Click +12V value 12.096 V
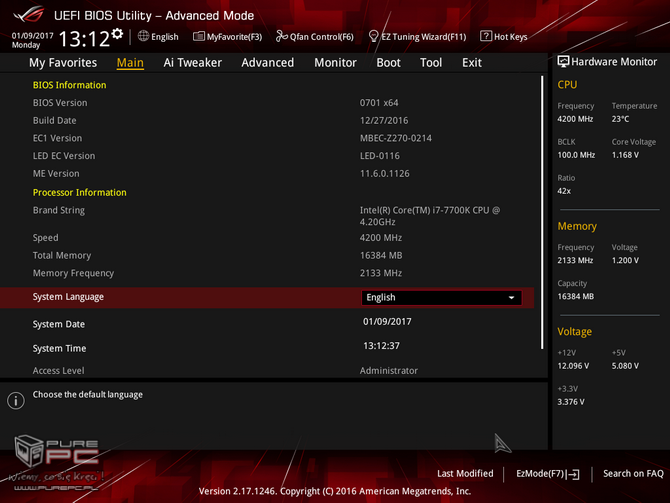Screen dimensions: 670x503 (573, 366)
